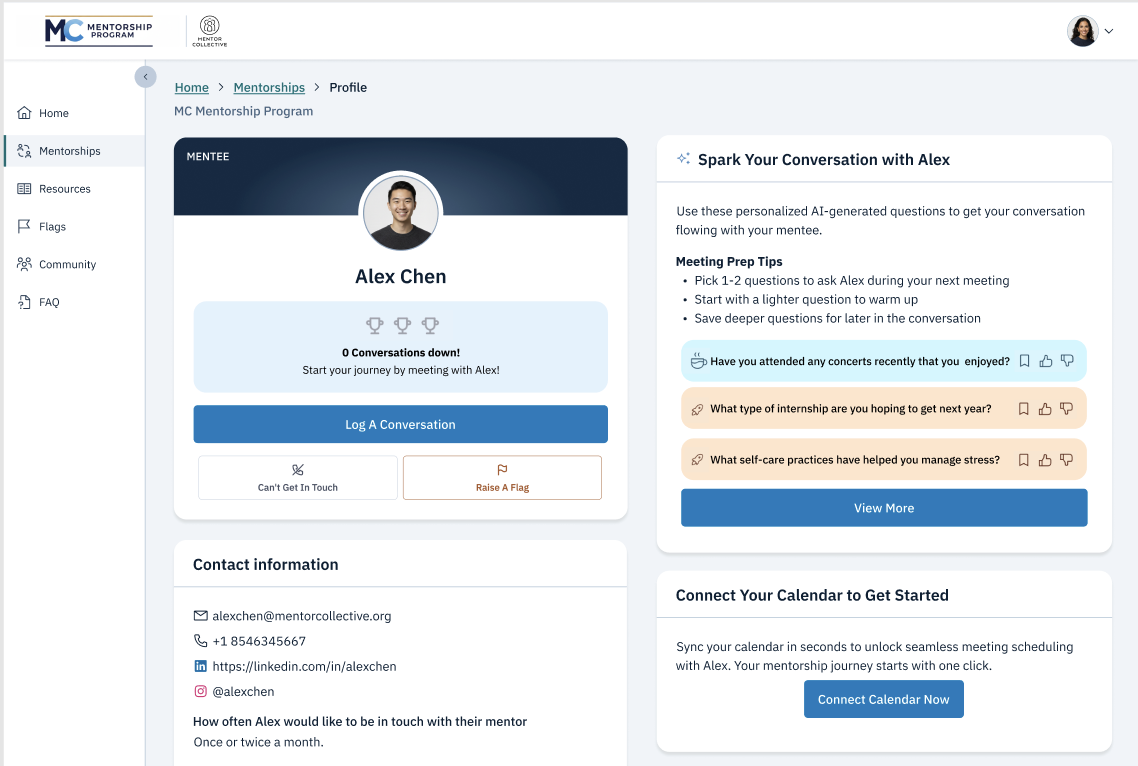Click Alex Chen's profile photo

[400, 212]
